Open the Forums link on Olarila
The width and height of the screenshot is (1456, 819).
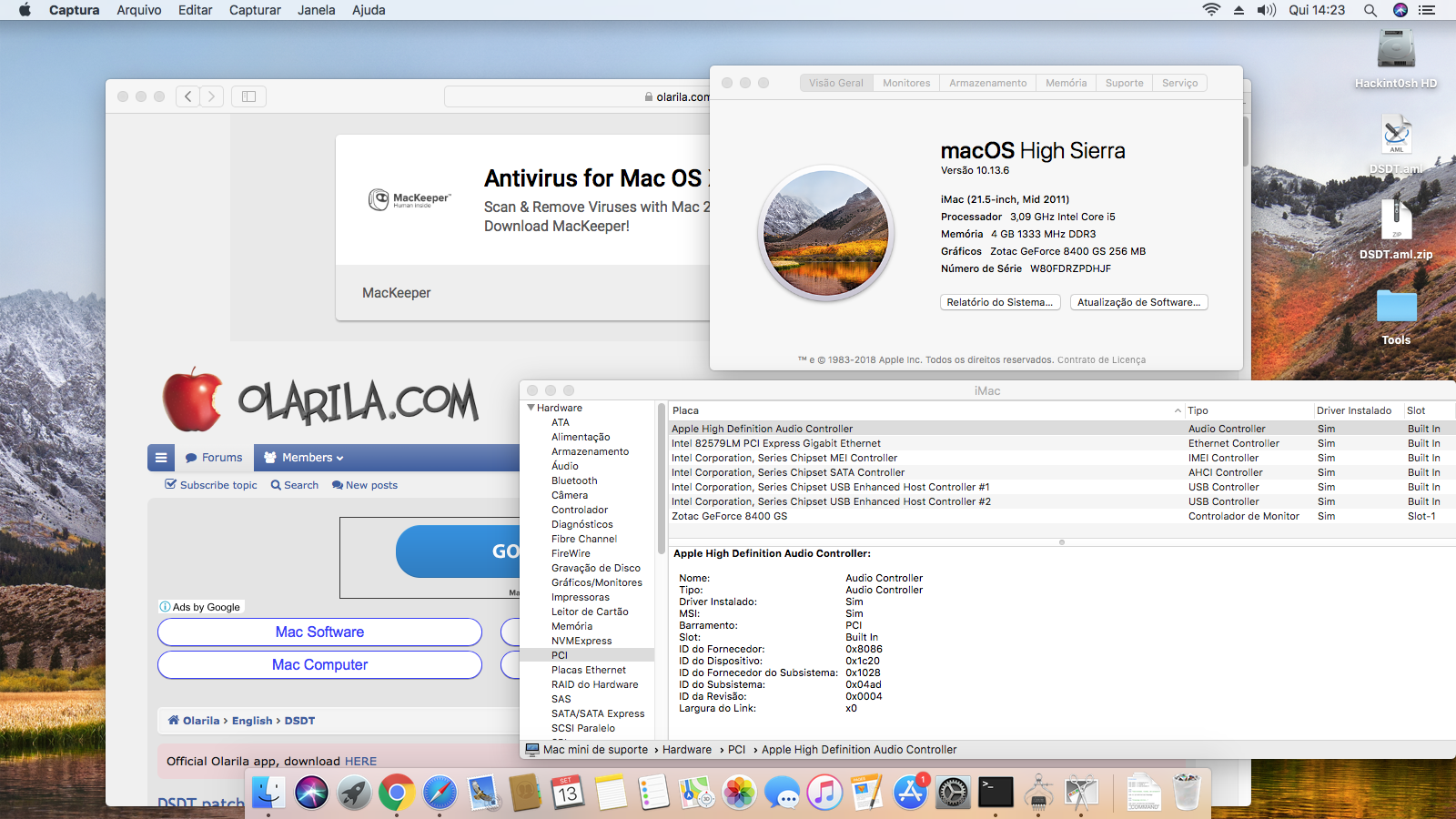pyautogui.click(x=215, y=458)
